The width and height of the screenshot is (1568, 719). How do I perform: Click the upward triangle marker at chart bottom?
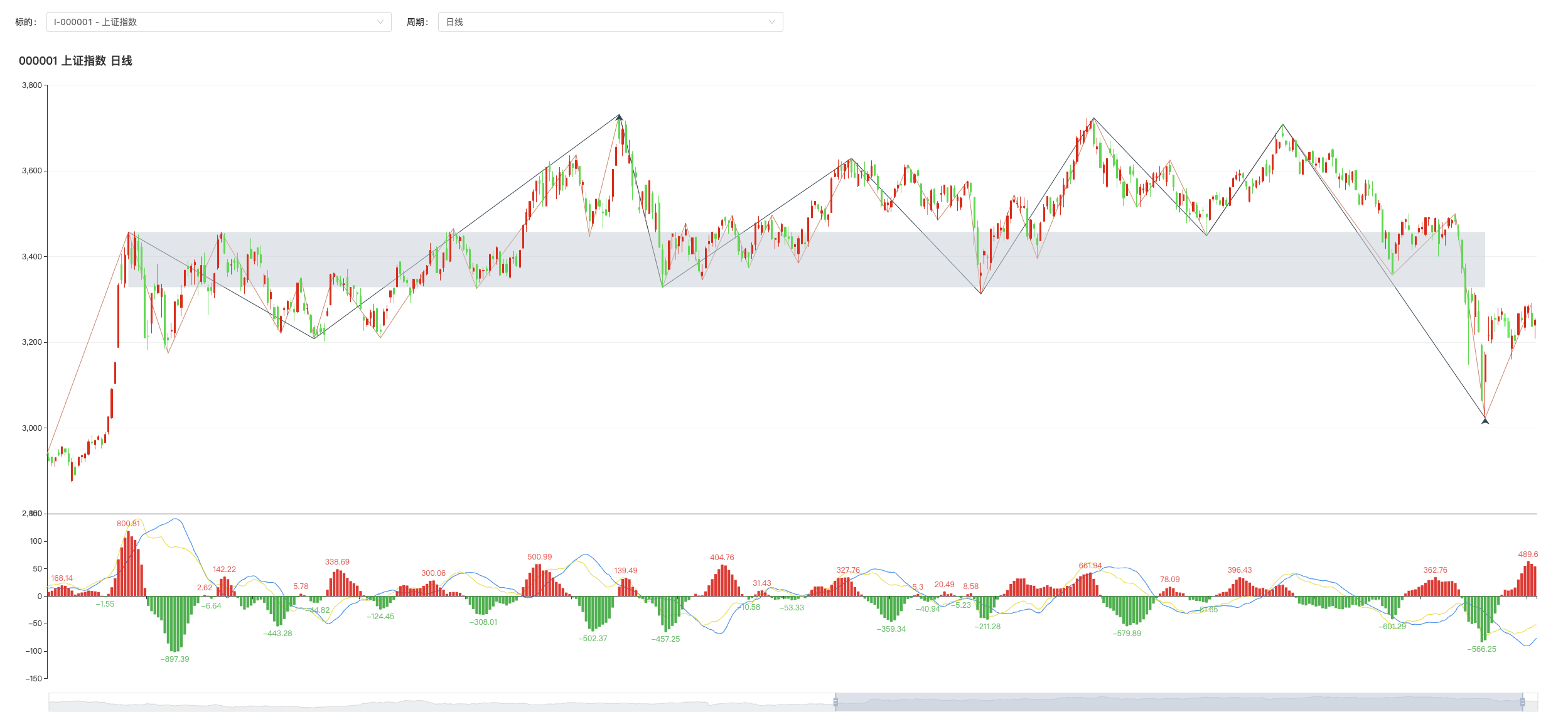[1485, 421]
